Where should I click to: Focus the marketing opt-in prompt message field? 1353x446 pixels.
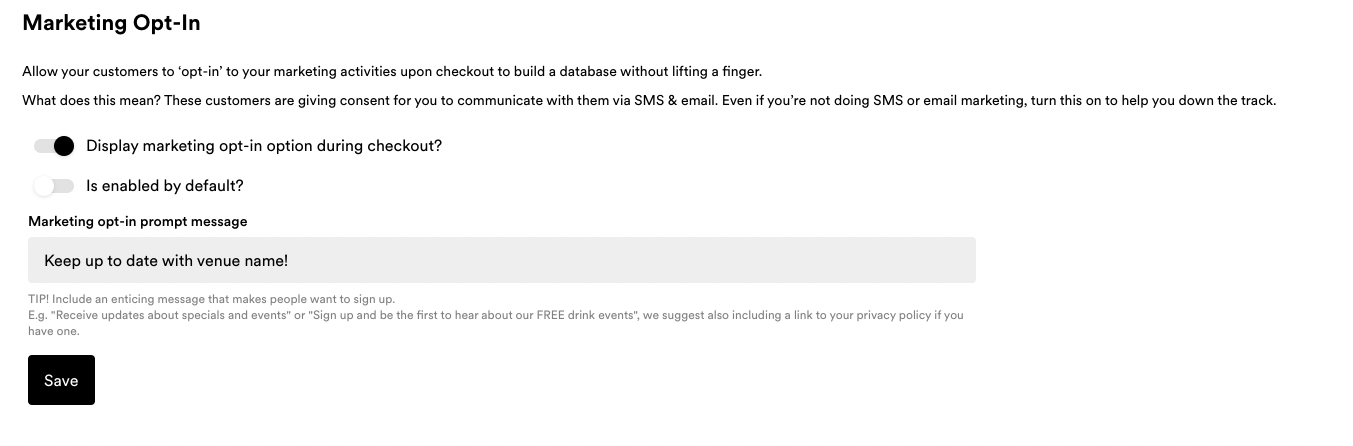pos(502,260)
